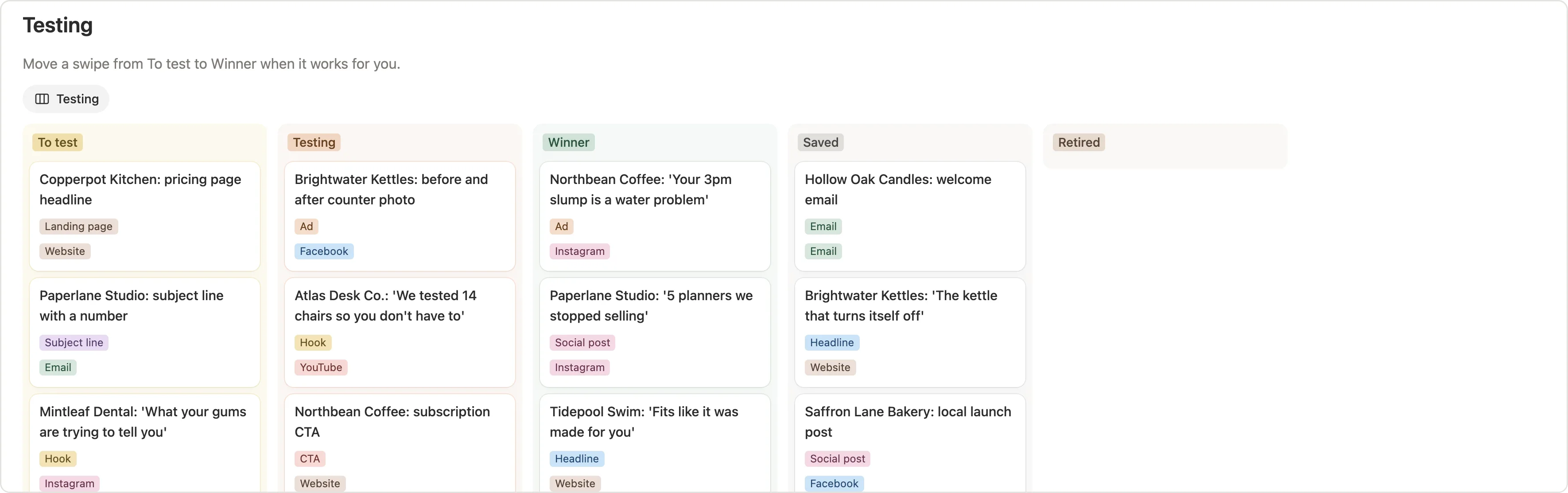Open Northbean Coffee 3pm slump card

point(655,216)
